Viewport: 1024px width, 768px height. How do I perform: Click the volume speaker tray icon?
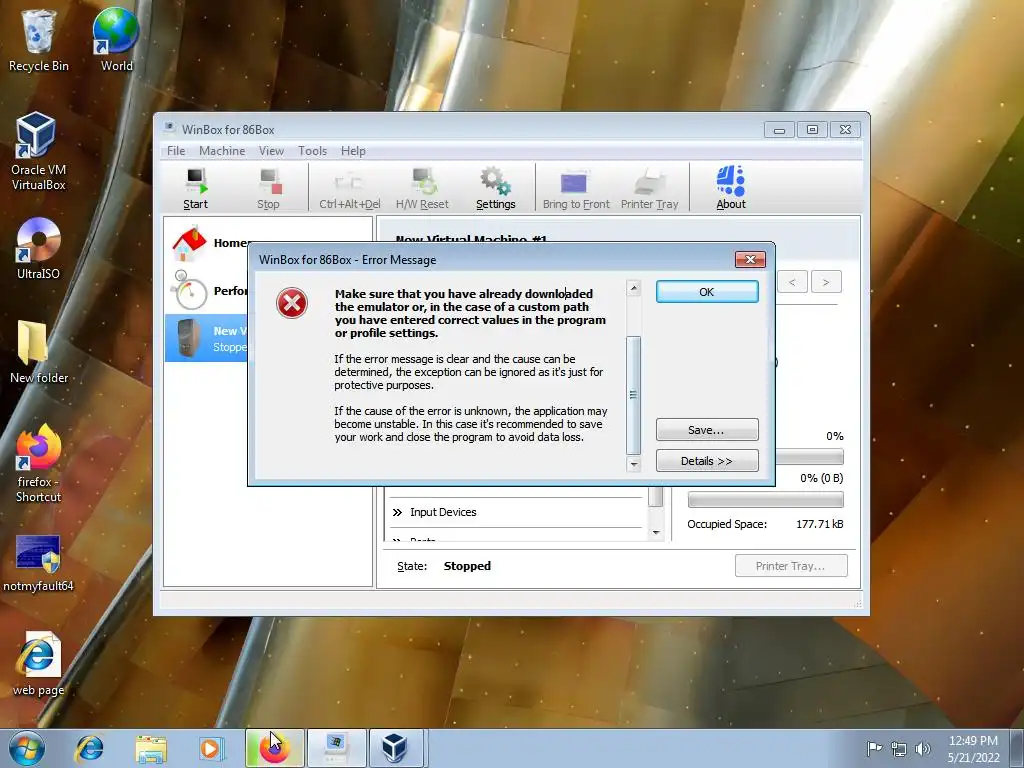point(923,748)
